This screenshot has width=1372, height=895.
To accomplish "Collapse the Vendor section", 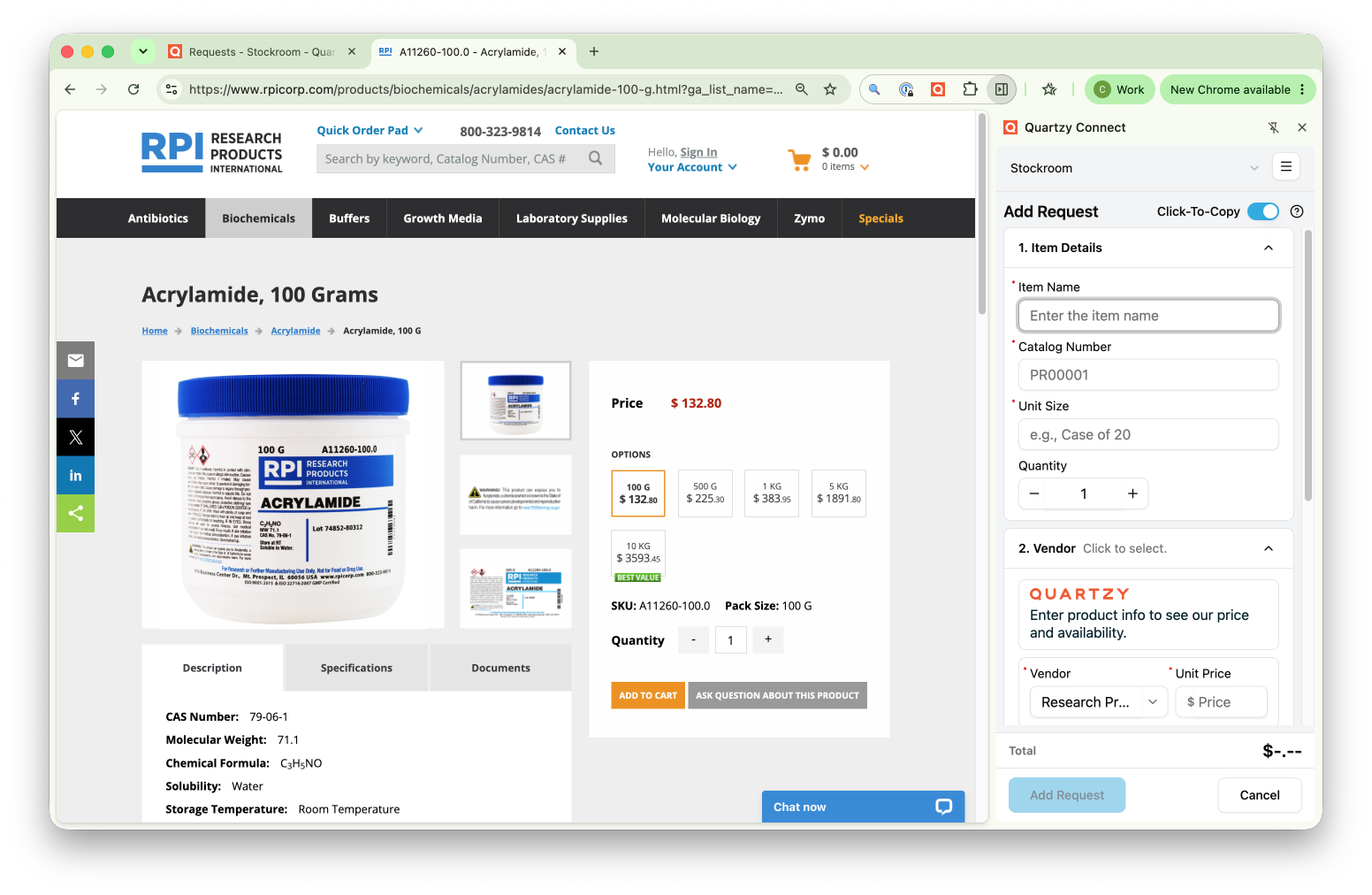I will (1269, 548).
